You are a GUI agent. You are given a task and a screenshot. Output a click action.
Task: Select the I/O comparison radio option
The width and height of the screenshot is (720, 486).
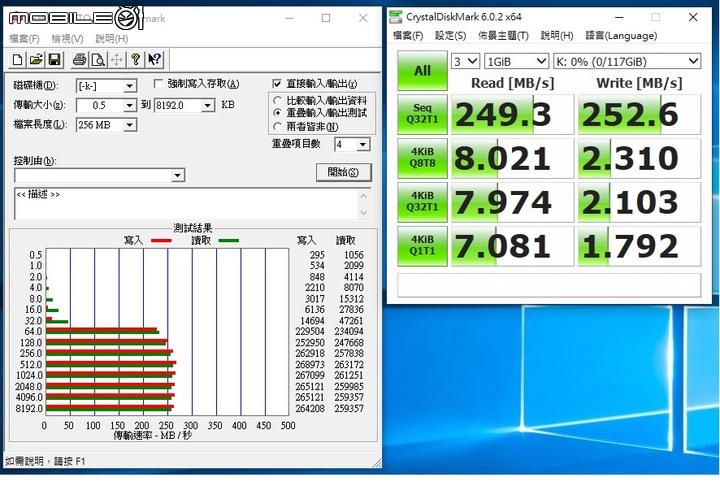point(277,101)
